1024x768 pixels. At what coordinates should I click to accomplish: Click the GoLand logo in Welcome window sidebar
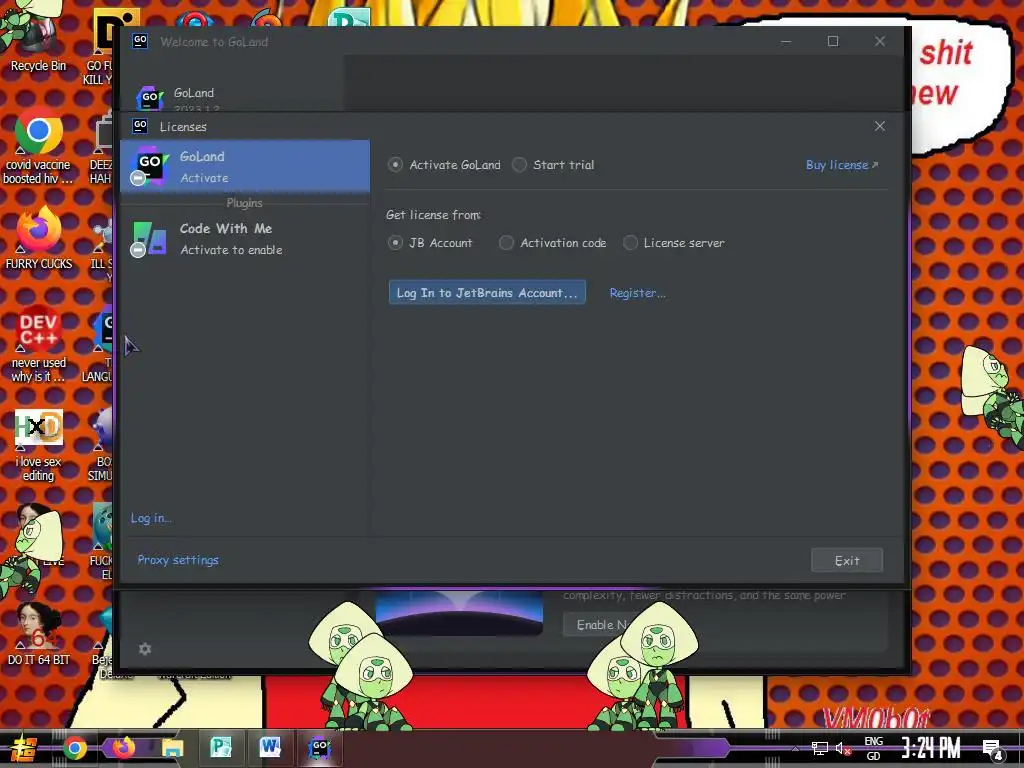click(x=150, y=98)
